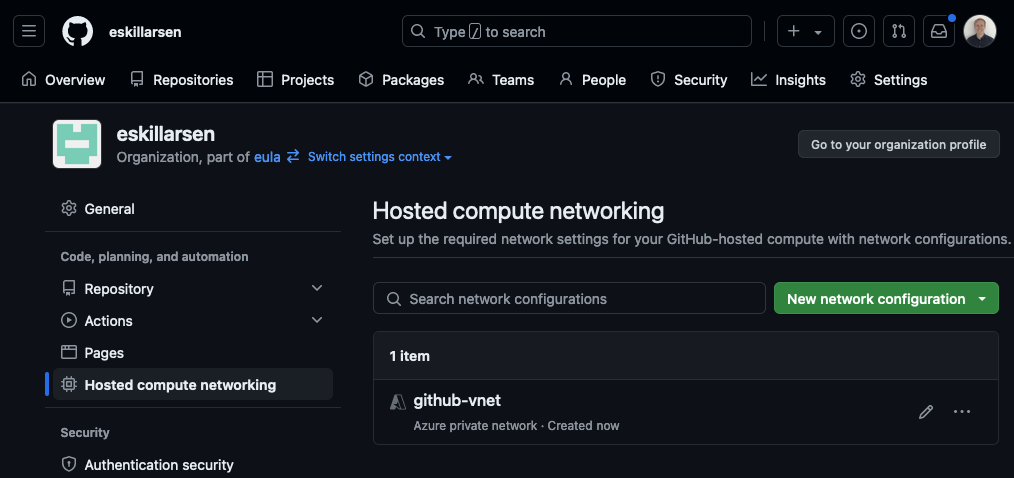The width and height of the screenshot is (1014, 478).
Task: Focus the Type / to search field
Action: point(577,32)
